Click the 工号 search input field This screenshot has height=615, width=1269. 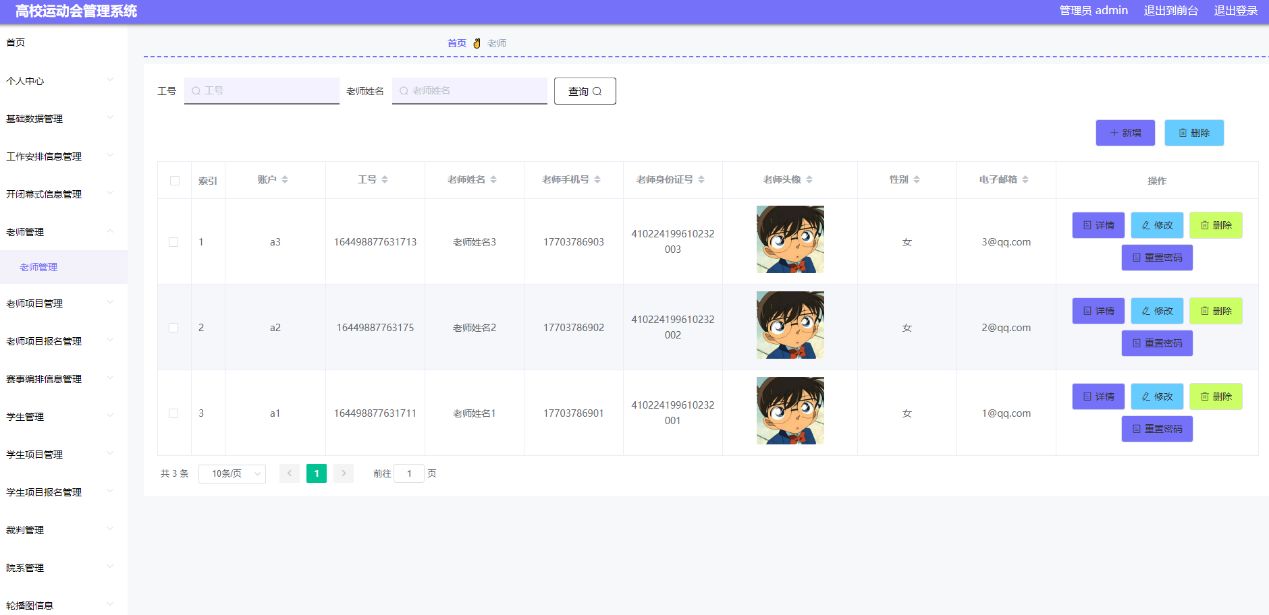point(262,91)
